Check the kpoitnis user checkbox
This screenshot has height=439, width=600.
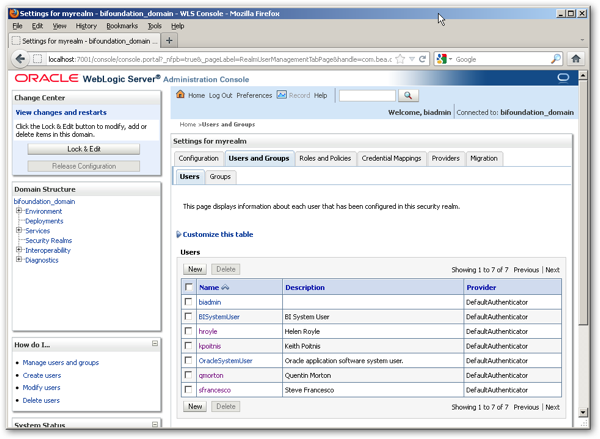(188, 346)
